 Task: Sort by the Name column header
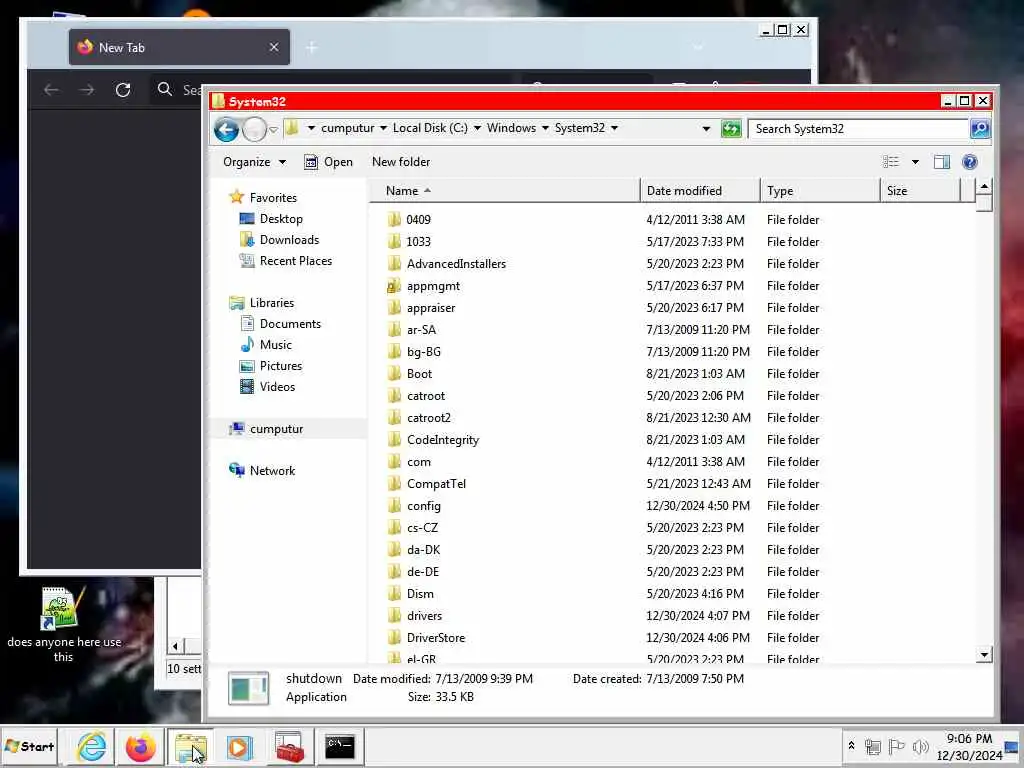click(x=505, y=191)
